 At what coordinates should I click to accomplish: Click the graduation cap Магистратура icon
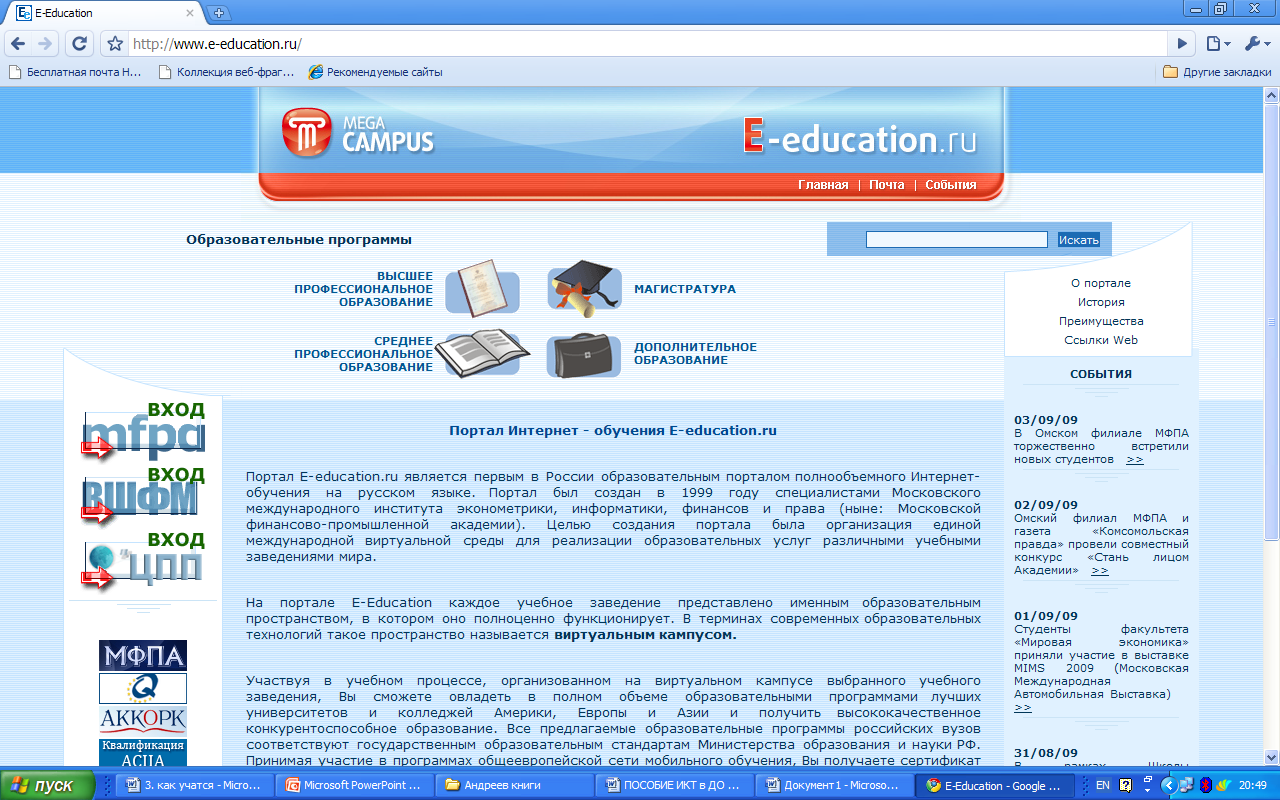click(x=585, y=288)
